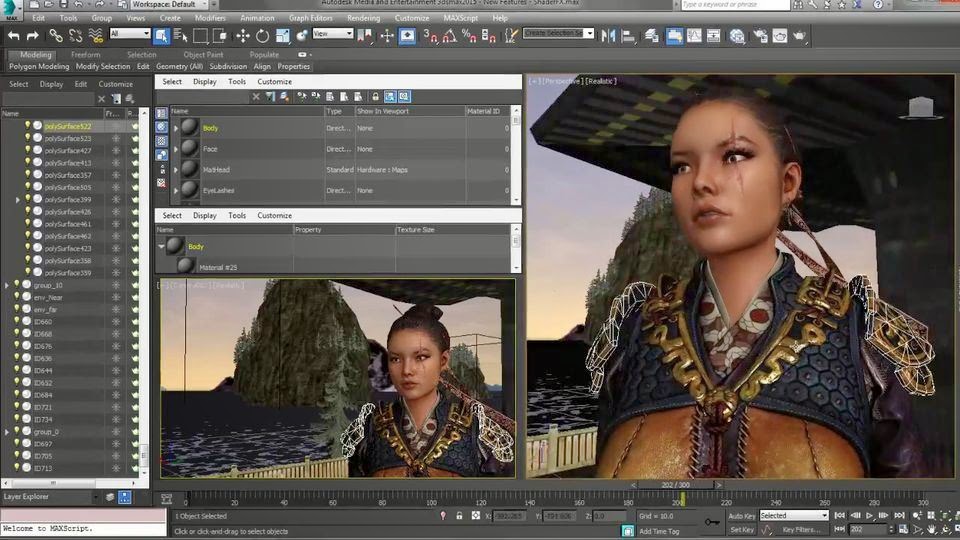The image size is (960, 540).
Task: Open the Modifiers menu
Action: tap(209, 18)
